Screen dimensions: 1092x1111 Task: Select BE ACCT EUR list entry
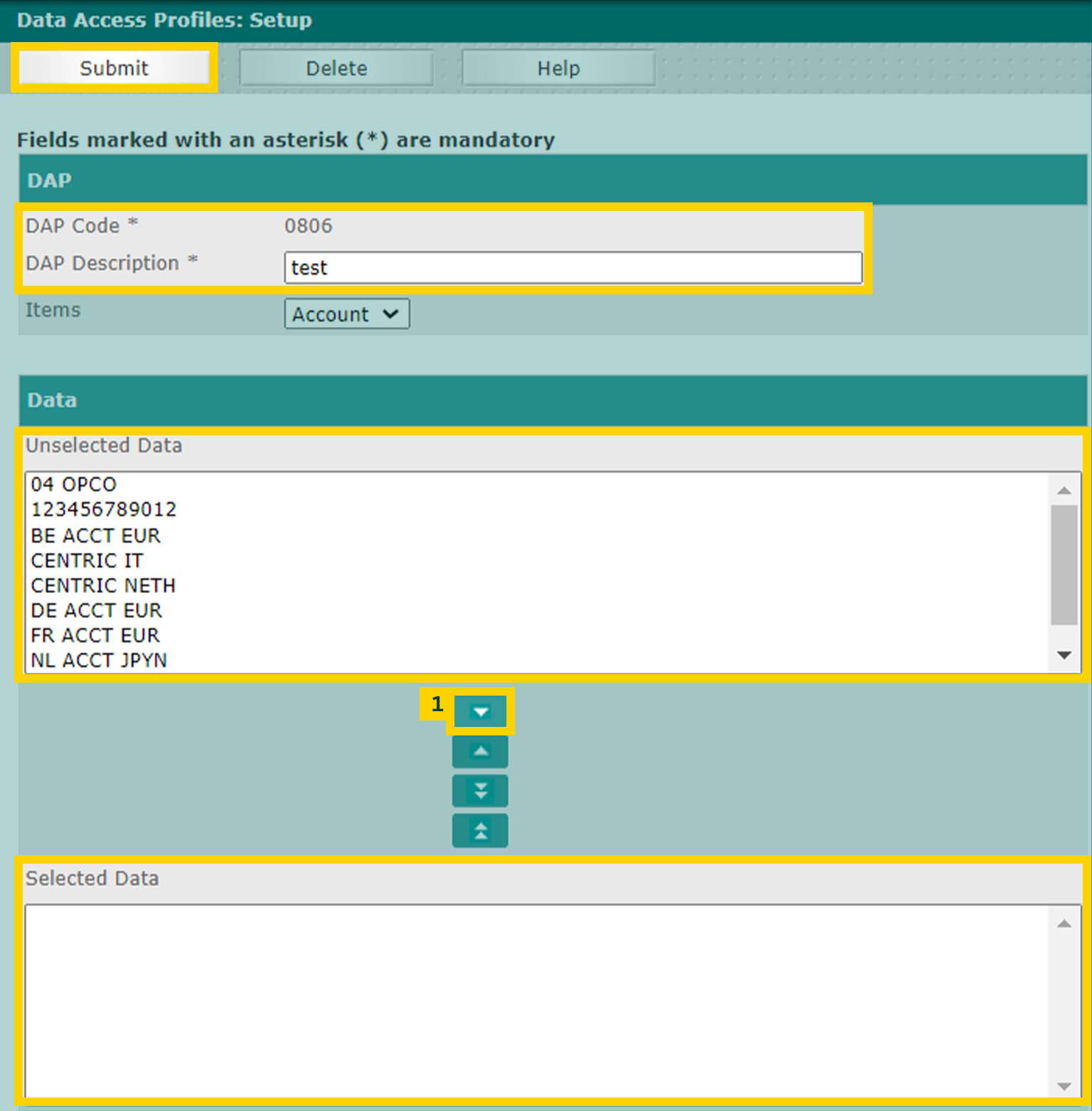pyautogui.click(x=95, y=535)
